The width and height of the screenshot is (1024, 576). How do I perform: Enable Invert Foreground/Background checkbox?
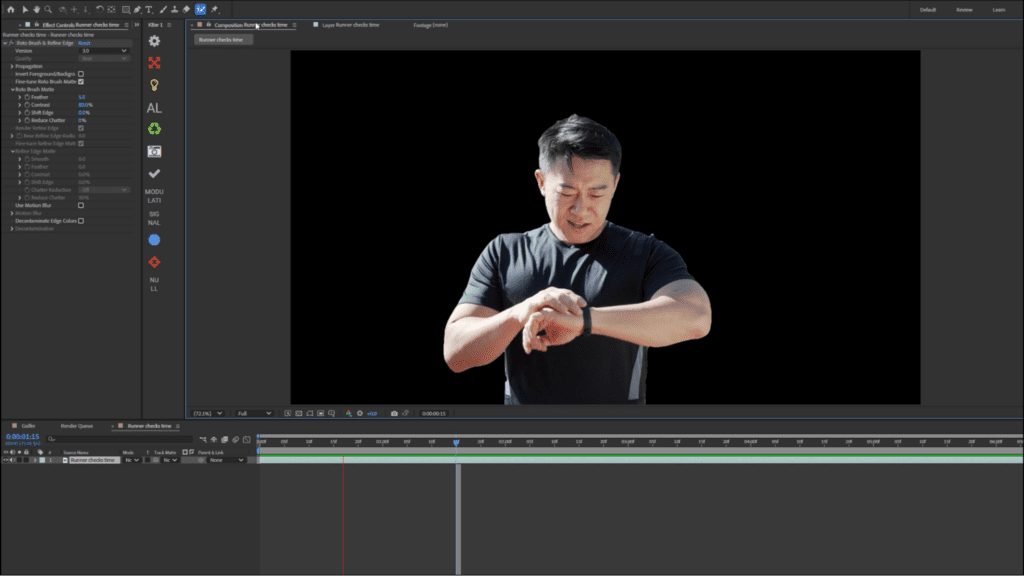tap(81, 74)
